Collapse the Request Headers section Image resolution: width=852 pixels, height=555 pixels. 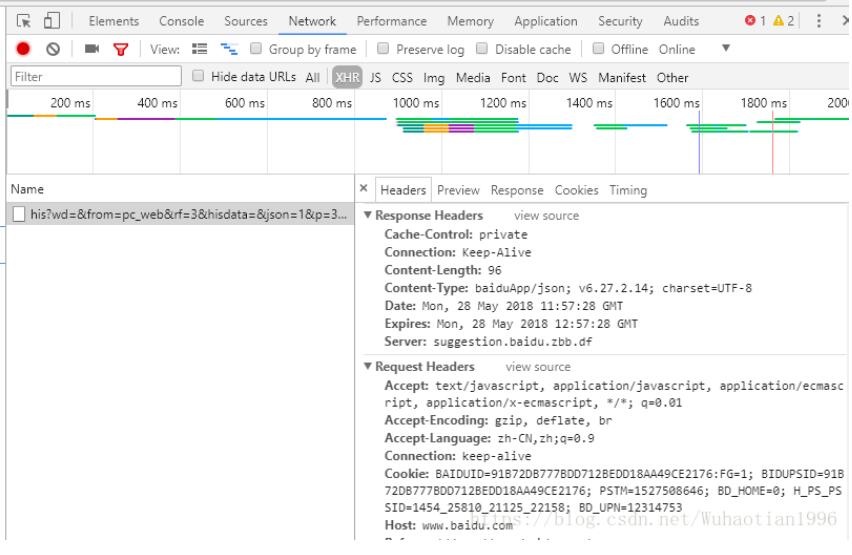coord(368,366)
